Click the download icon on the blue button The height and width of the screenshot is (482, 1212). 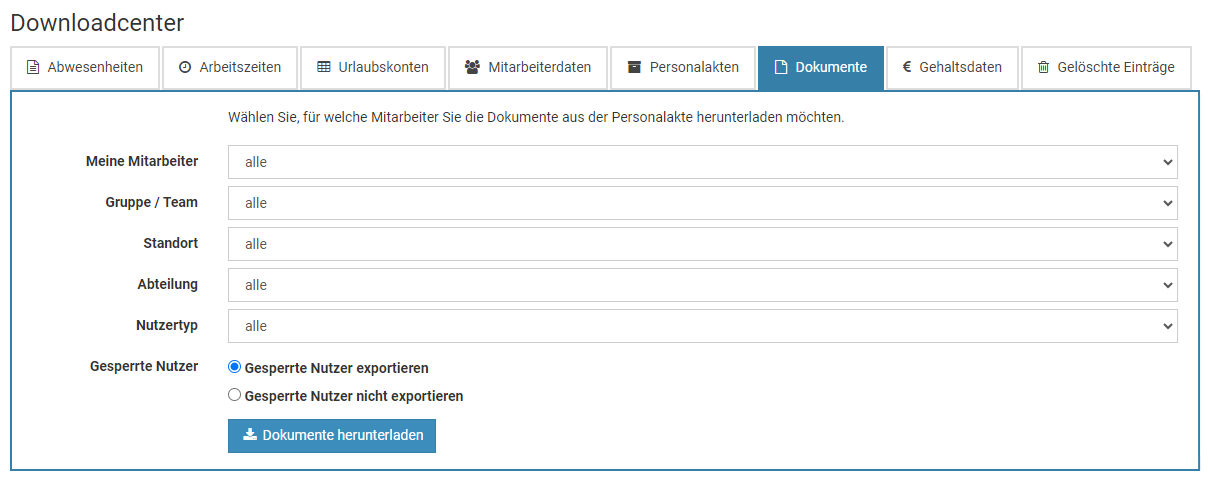tap(251, 436)
